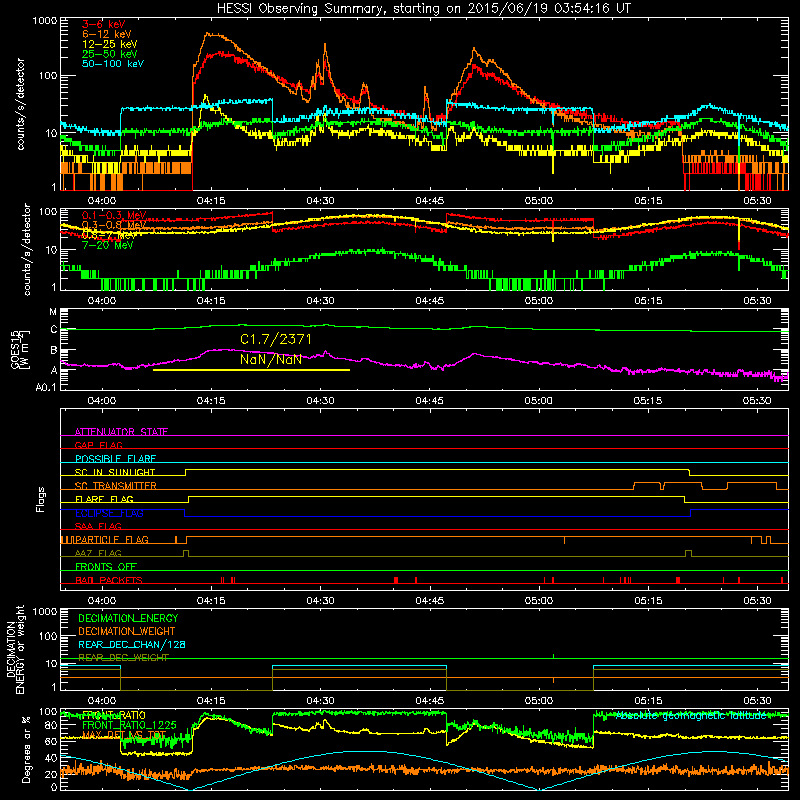Select the green 25-50 keV legend label

[110, 54]
